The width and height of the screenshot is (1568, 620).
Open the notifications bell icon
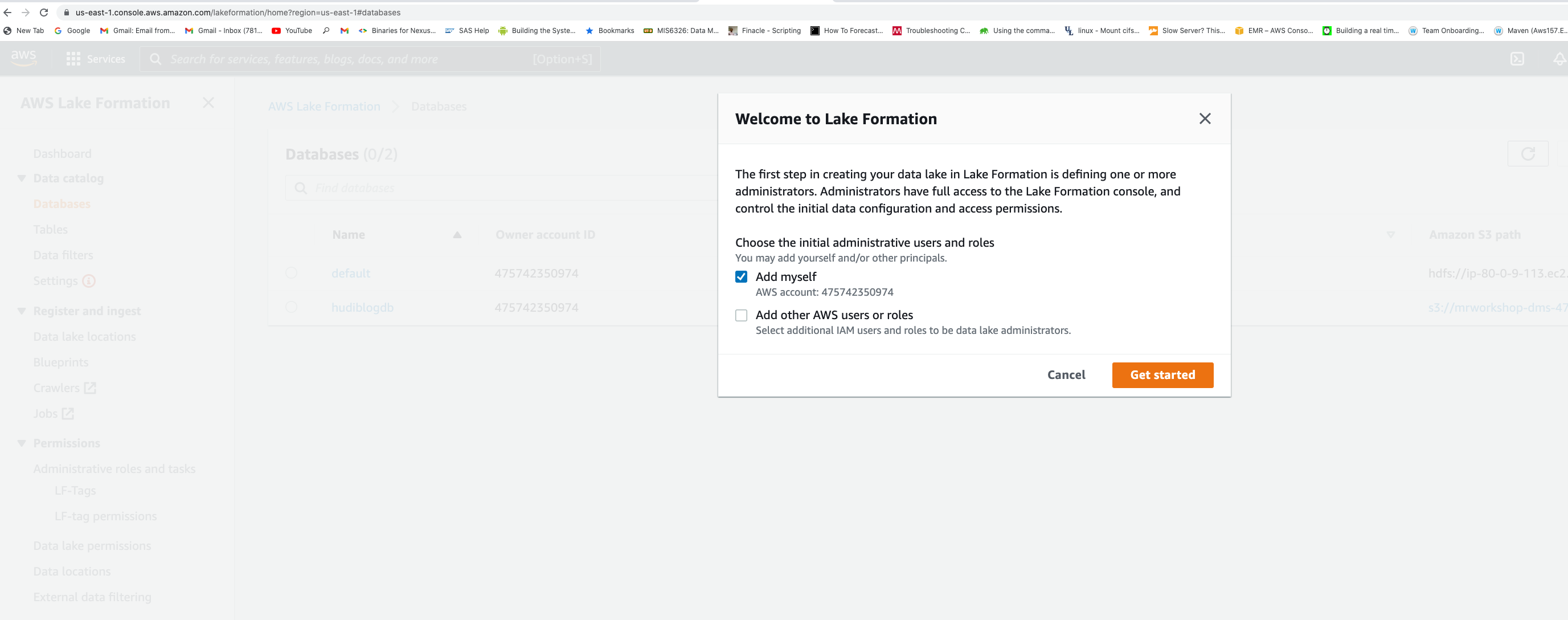pyautogui.click(x=1559, y=59)
